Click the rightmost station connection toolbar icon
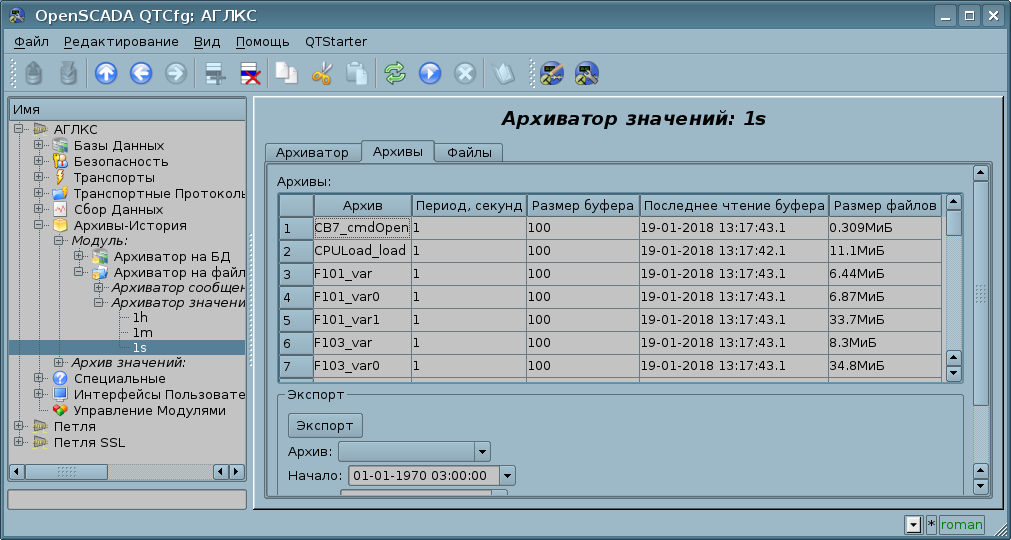1011x540 pixels. pos(587,73)
